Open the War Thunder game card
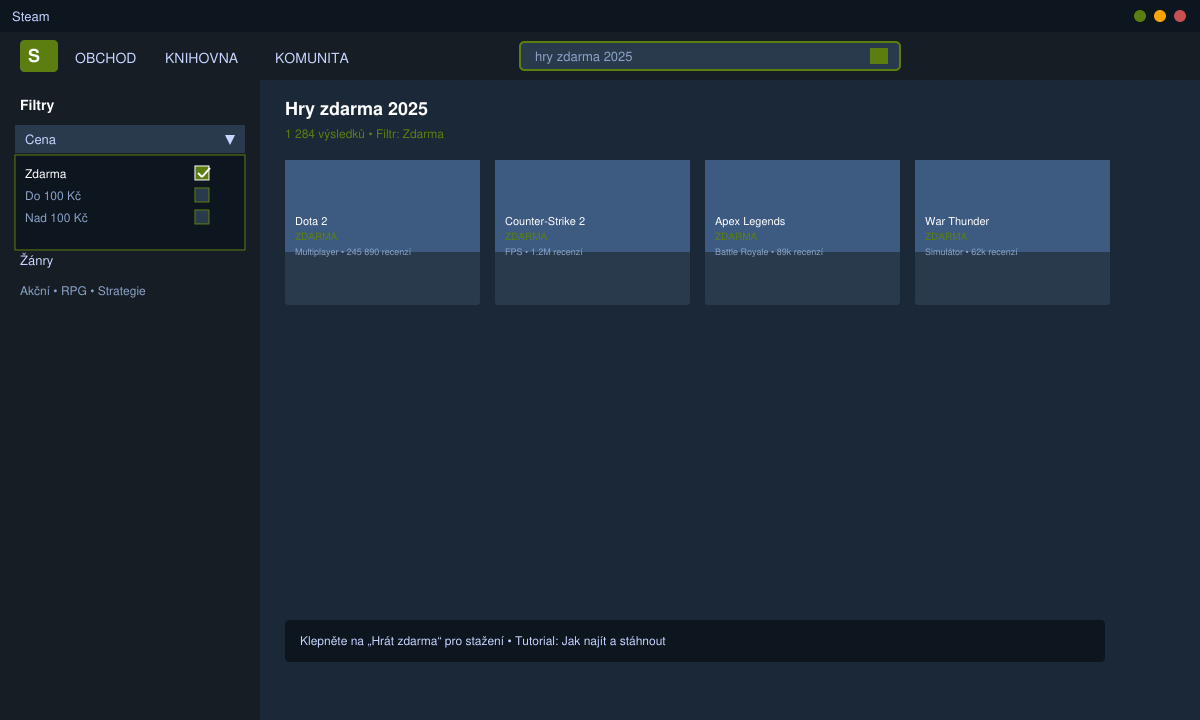Viewport: 1200px width, 720px height. click(x=1012, y=232)
